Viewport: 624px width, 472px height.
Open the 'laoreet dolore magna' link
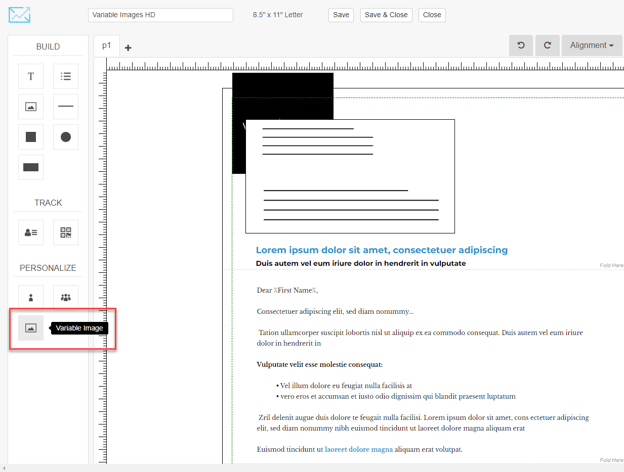(359, 449)
